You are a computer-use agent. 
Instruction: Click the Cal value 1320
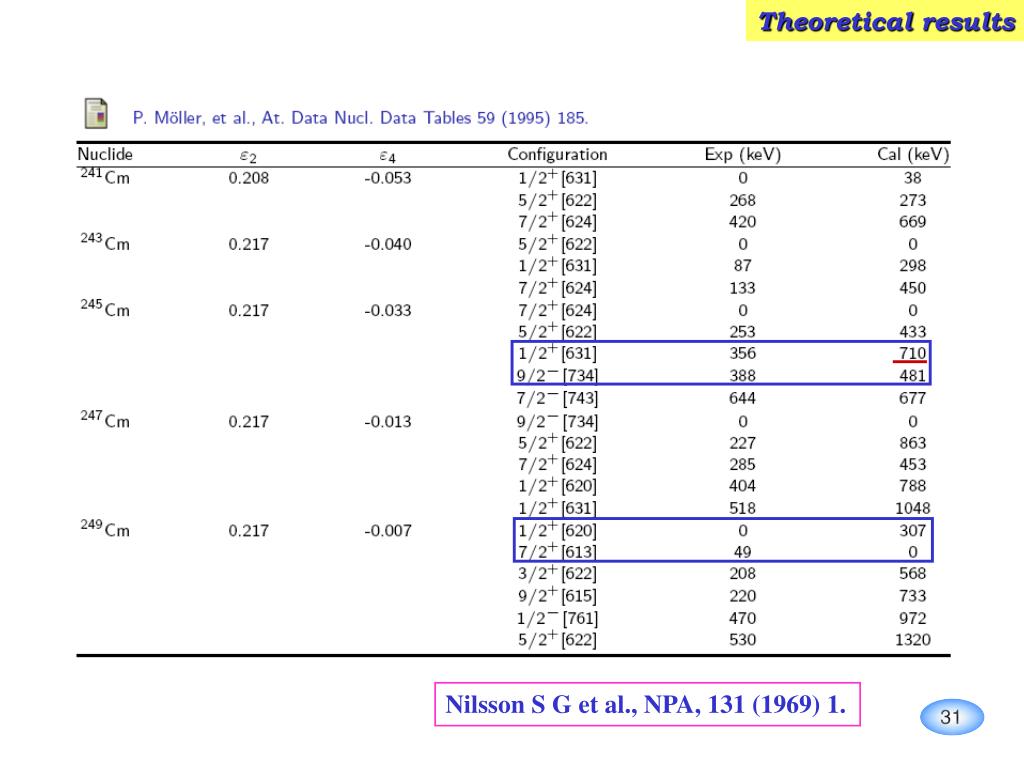coord(912,639)
